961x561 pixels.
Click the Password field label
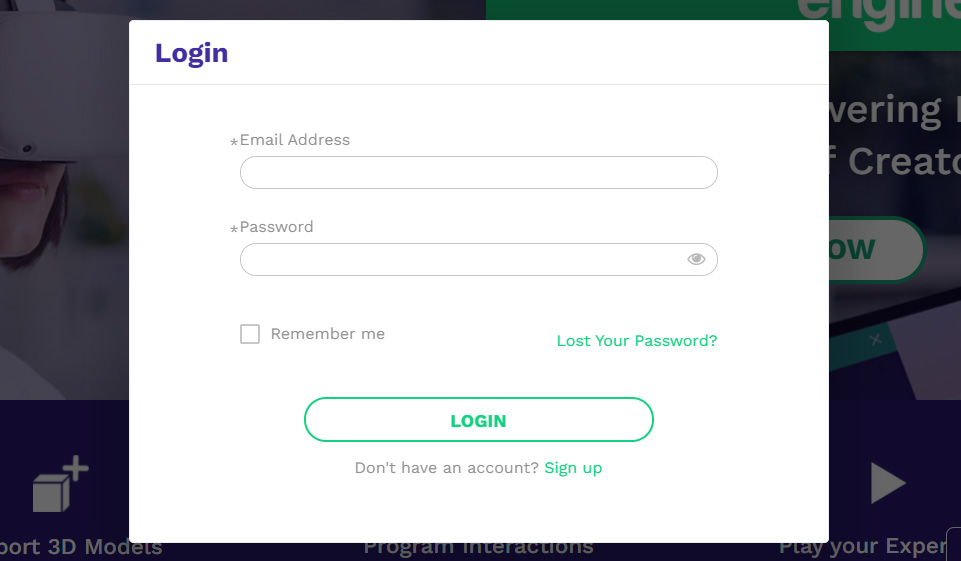point(276,227)
